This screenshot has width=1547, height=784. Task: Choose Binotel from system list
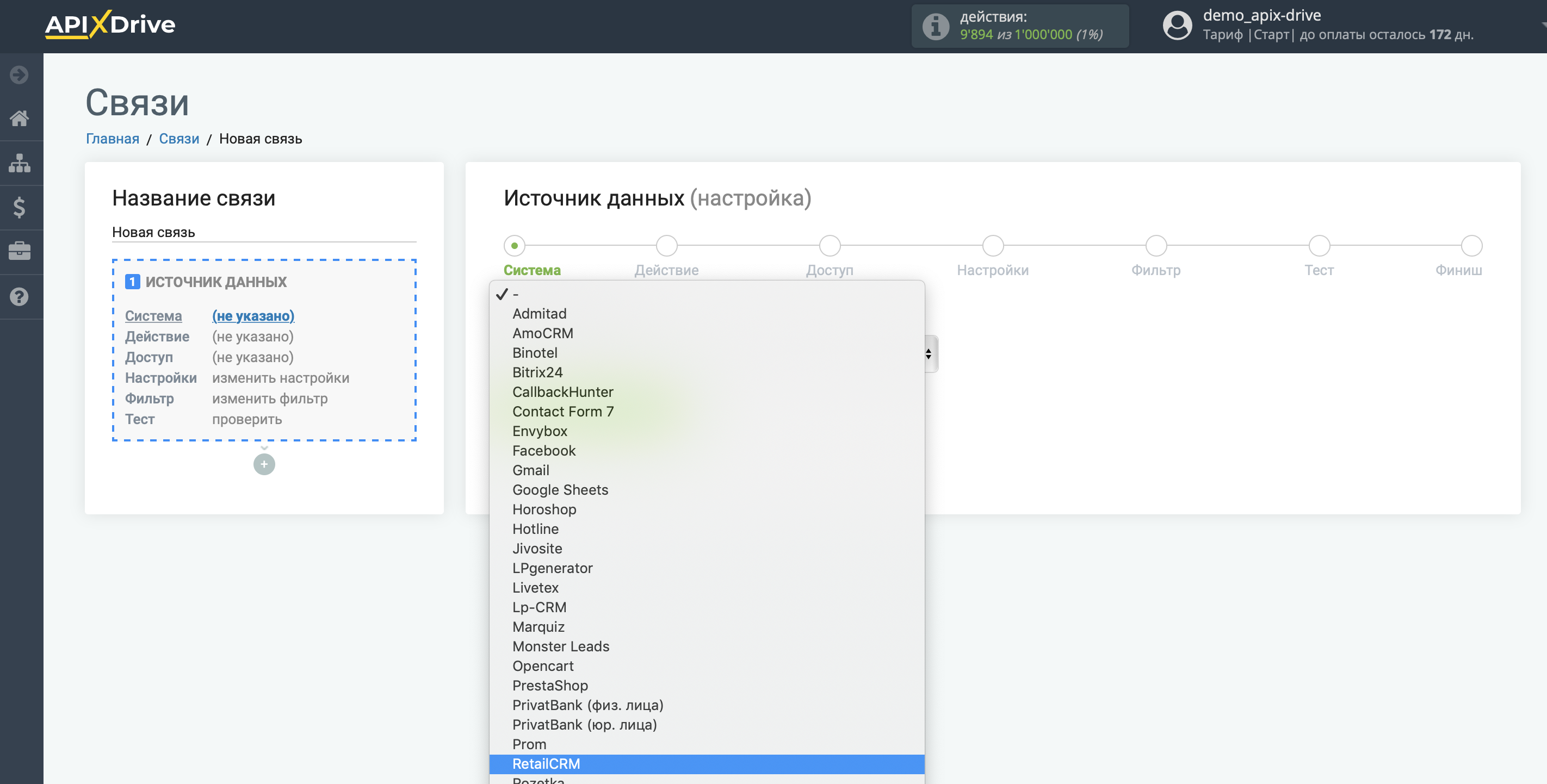(x=707, y=353)
